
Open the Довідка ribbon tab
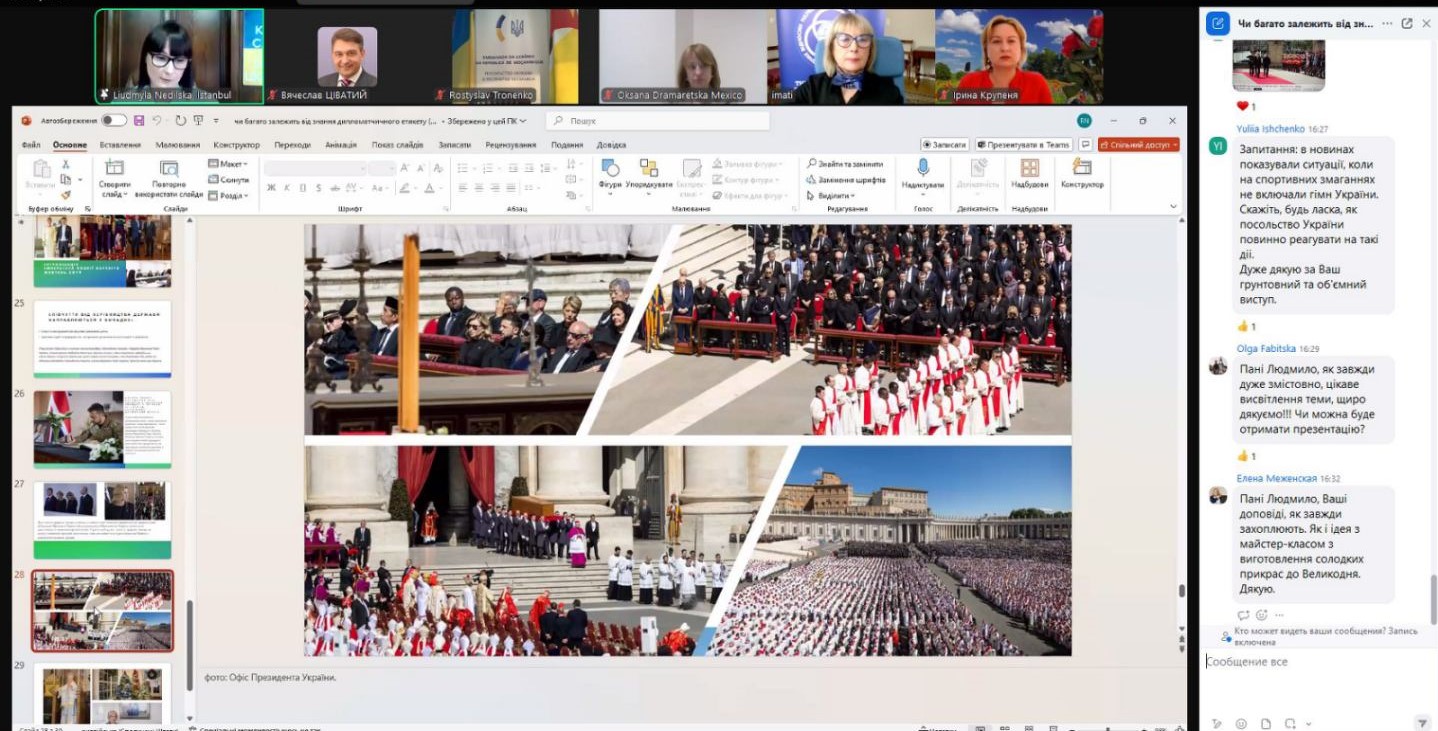point(611,145)
